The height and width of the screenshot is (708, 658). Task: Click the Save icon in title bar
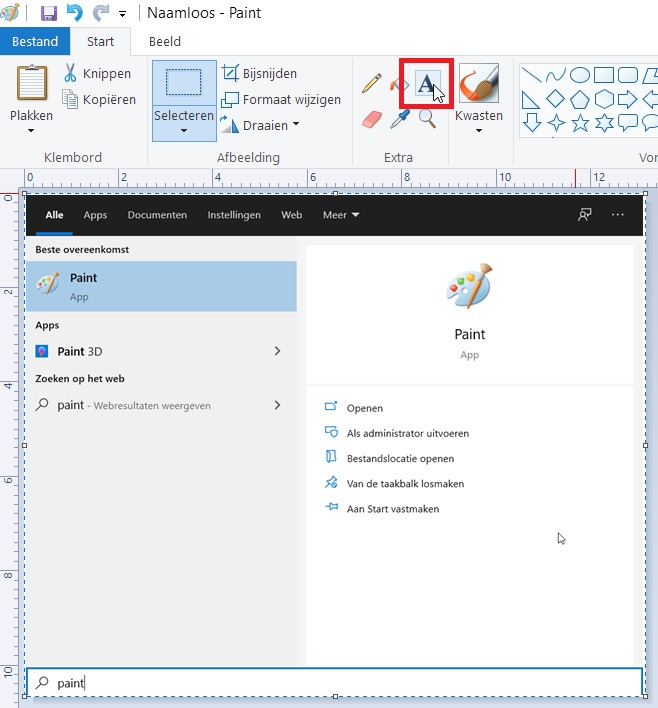(x=46, y=13)
